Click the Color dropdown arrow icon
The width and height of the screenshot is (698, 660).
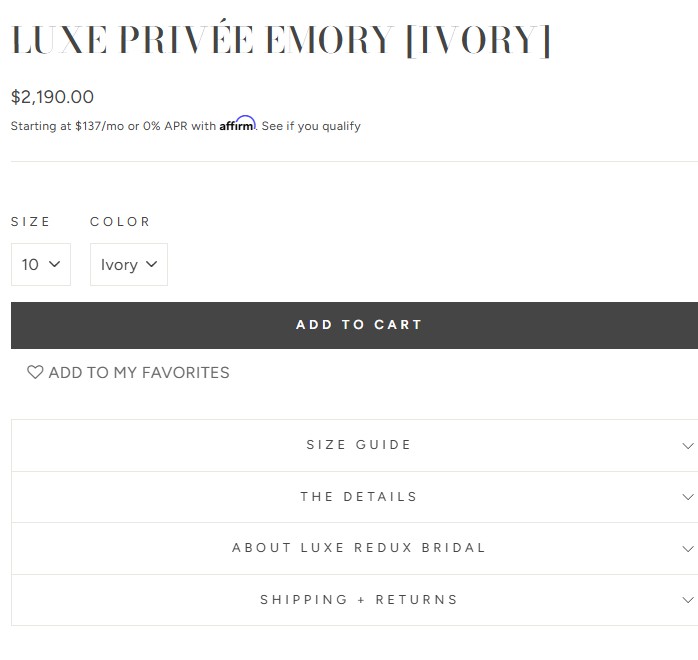coord(152,264)
